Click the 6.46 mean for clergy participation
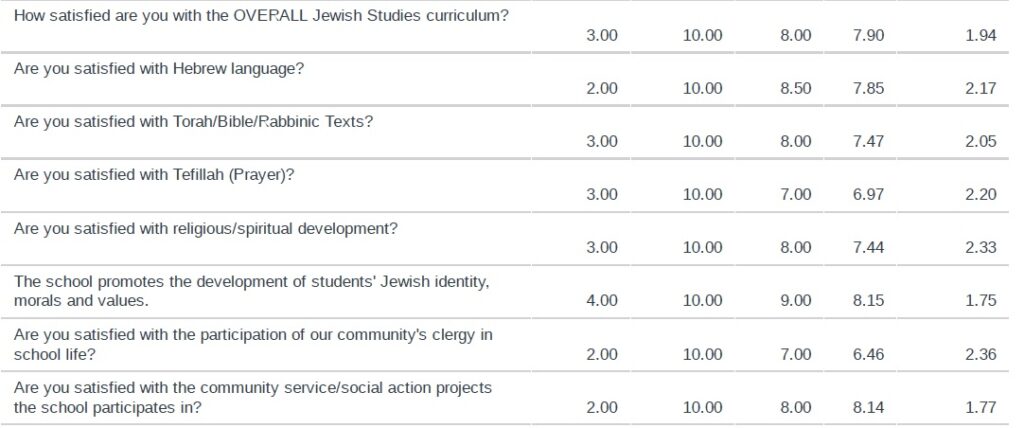 (869, 354)
